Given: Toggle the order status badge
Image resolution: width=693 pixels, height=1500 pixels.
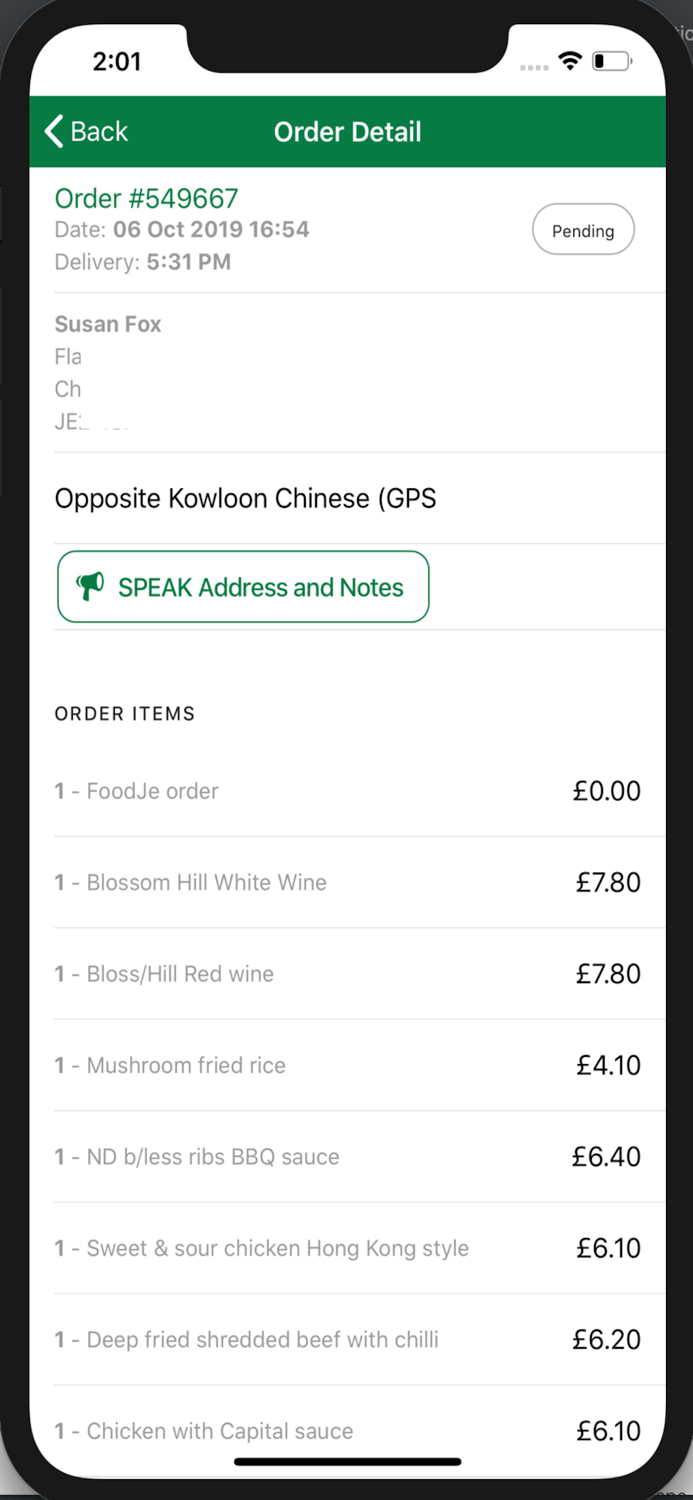Looking at the screenshot, I should pos(583,229).
